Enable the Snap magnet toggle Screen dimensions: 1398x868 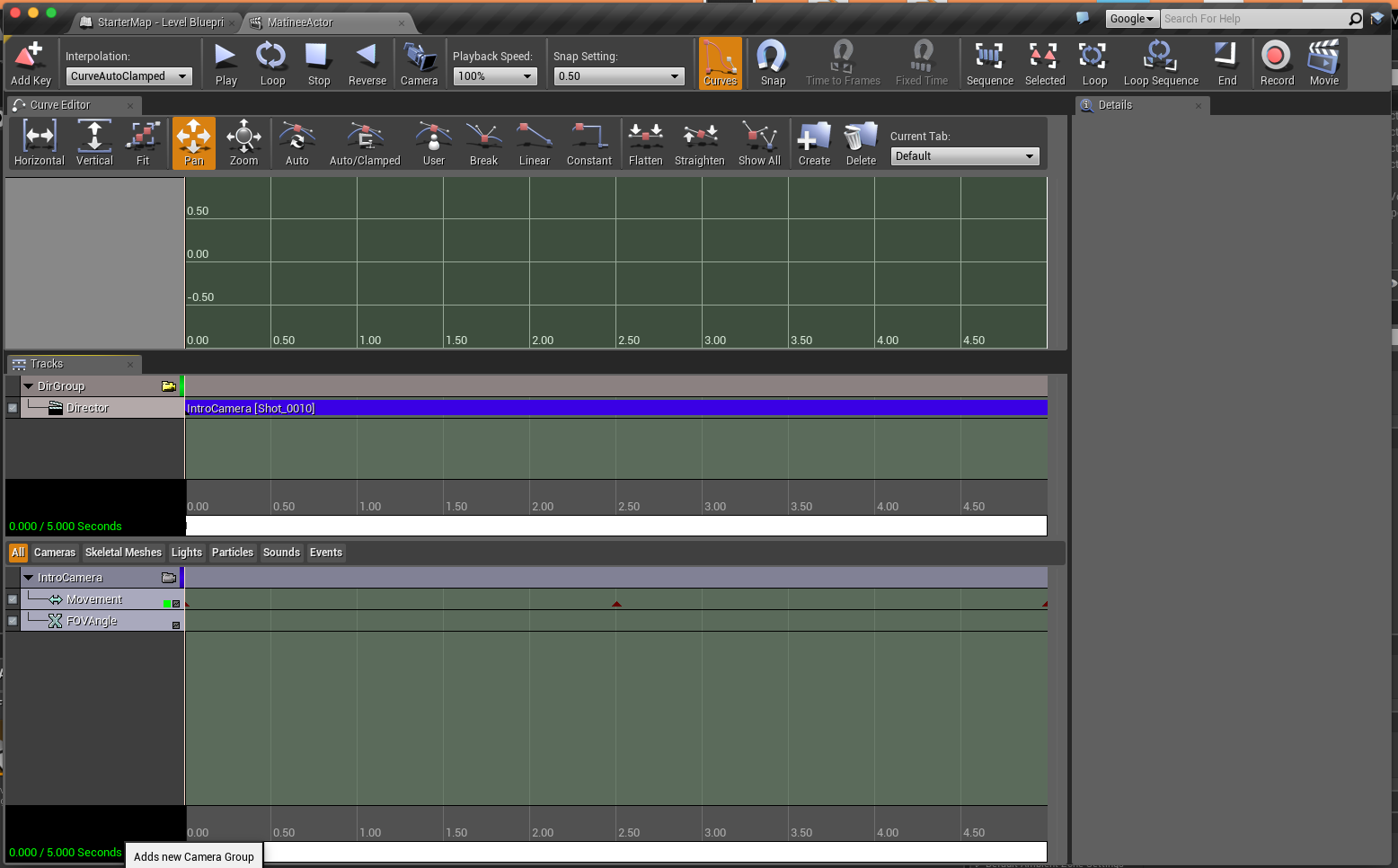click(773, 63)
